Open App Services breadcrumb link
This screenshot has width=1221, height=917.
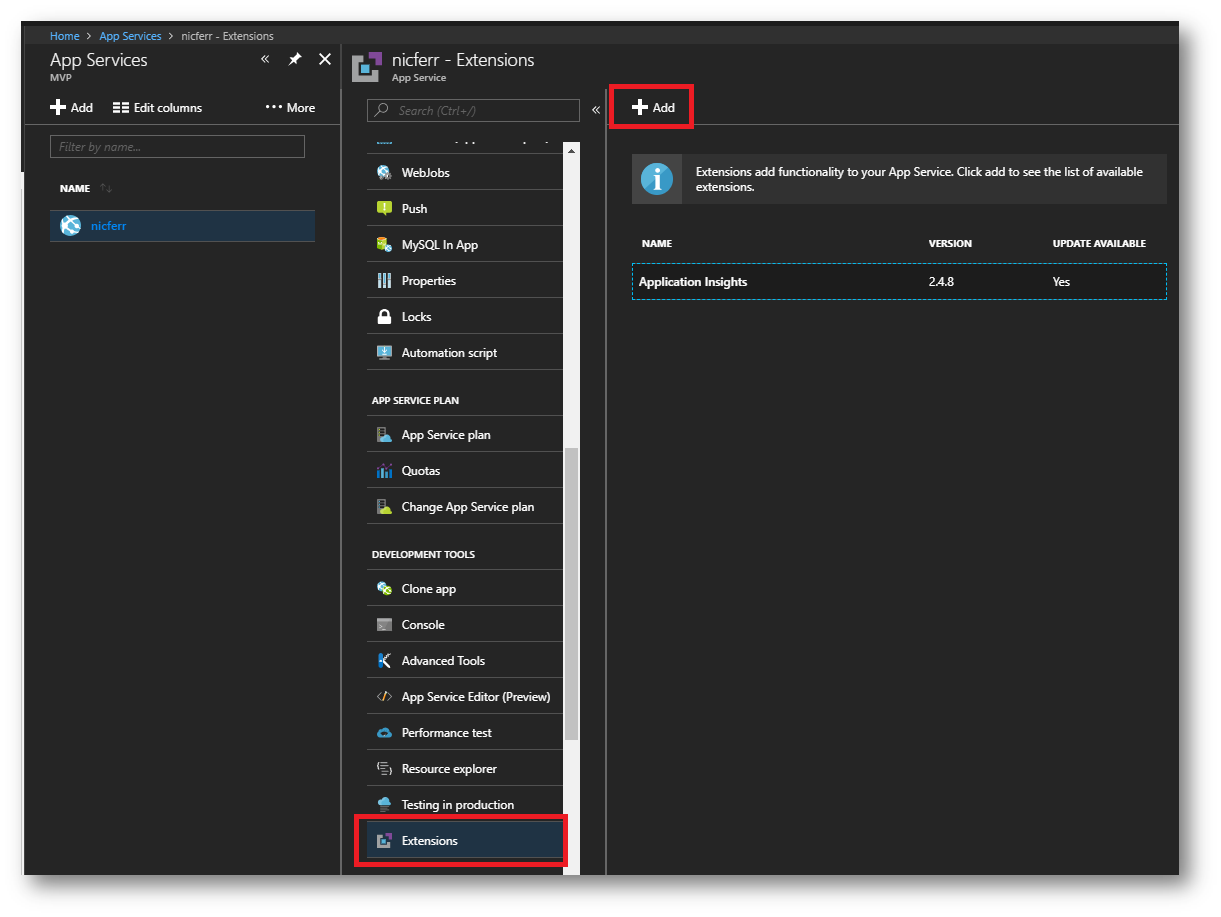click(130, 36)
